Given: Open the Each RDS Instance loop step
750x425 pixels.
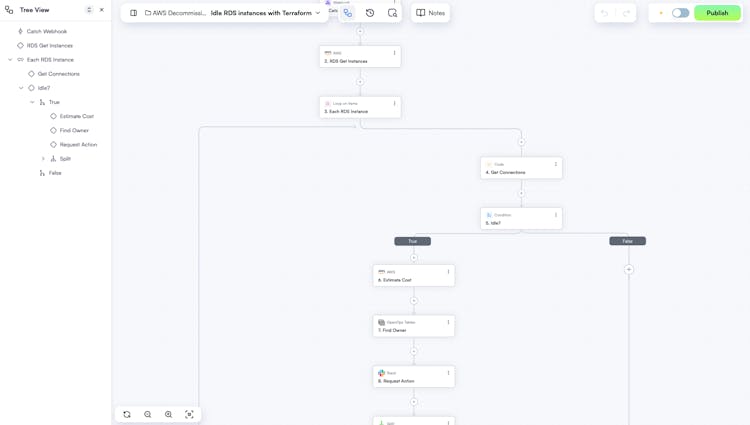Looking at the screenshot, I should click(x=360, y=107).
